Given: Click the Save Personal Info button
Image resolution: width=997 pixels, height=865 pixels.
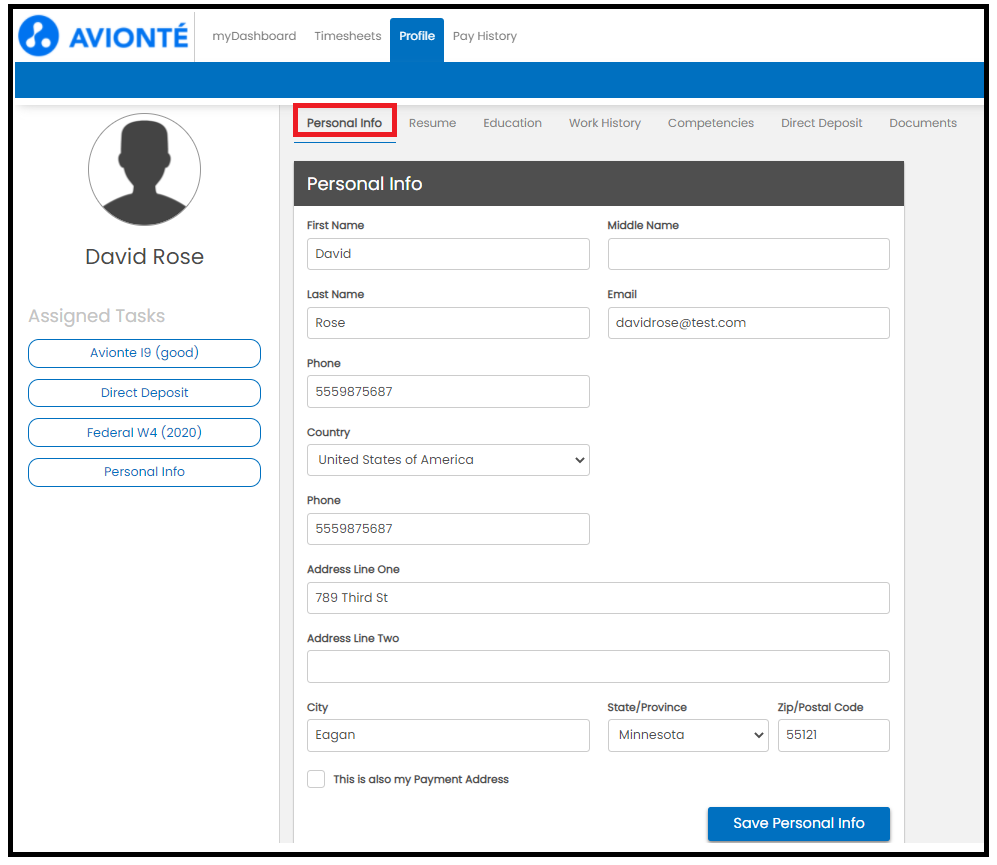Looking at the screenshot, I should (798, 823).
